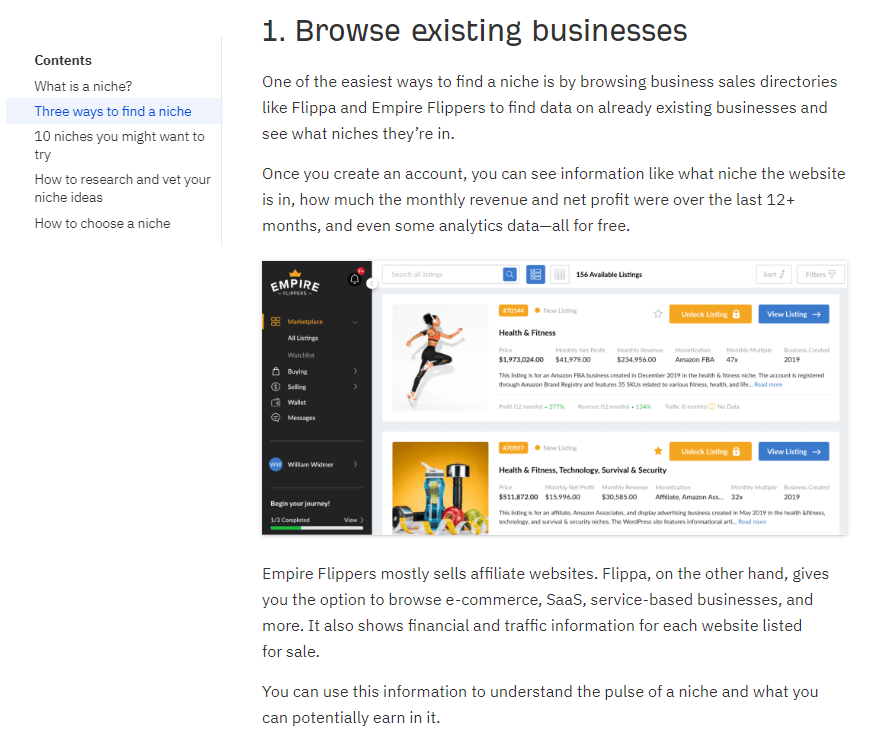
Task: Click the WW user avatar
Action: [276, 464]
